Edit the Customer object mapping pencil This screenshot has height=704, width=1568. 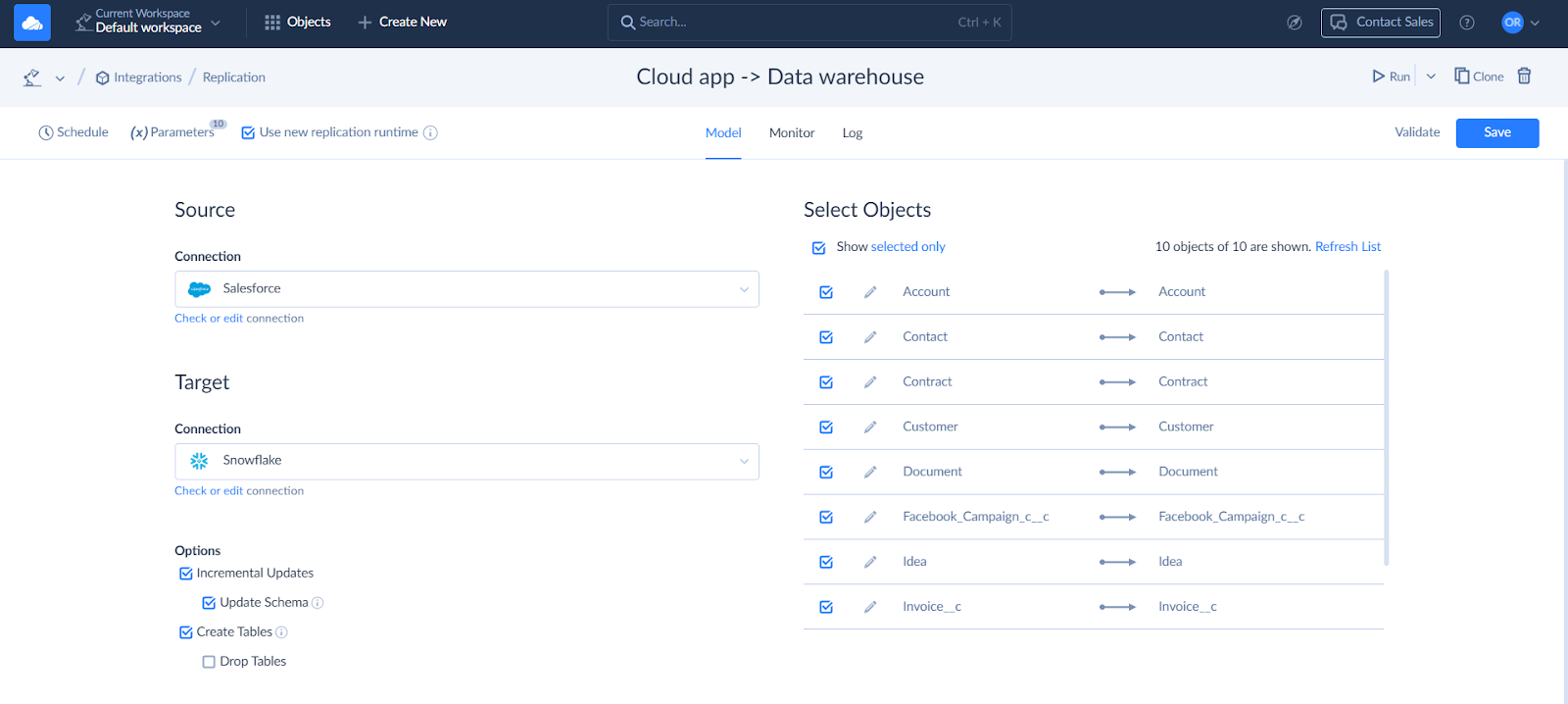(x=869, y=427)
